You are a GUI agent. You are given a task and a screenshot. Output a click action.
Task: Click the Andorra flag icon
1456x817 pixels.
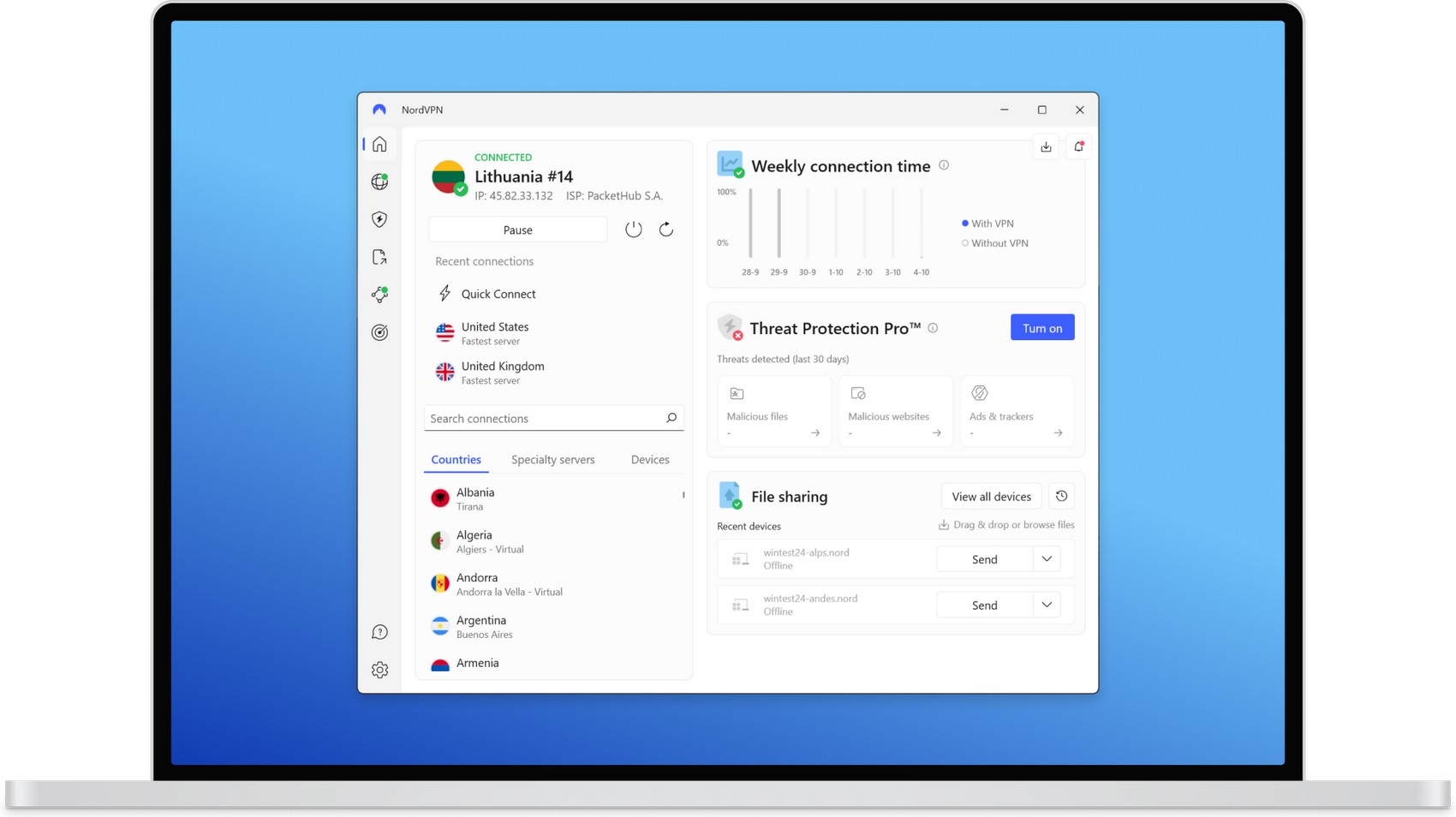pyautogui.click(x=440, y=584)
